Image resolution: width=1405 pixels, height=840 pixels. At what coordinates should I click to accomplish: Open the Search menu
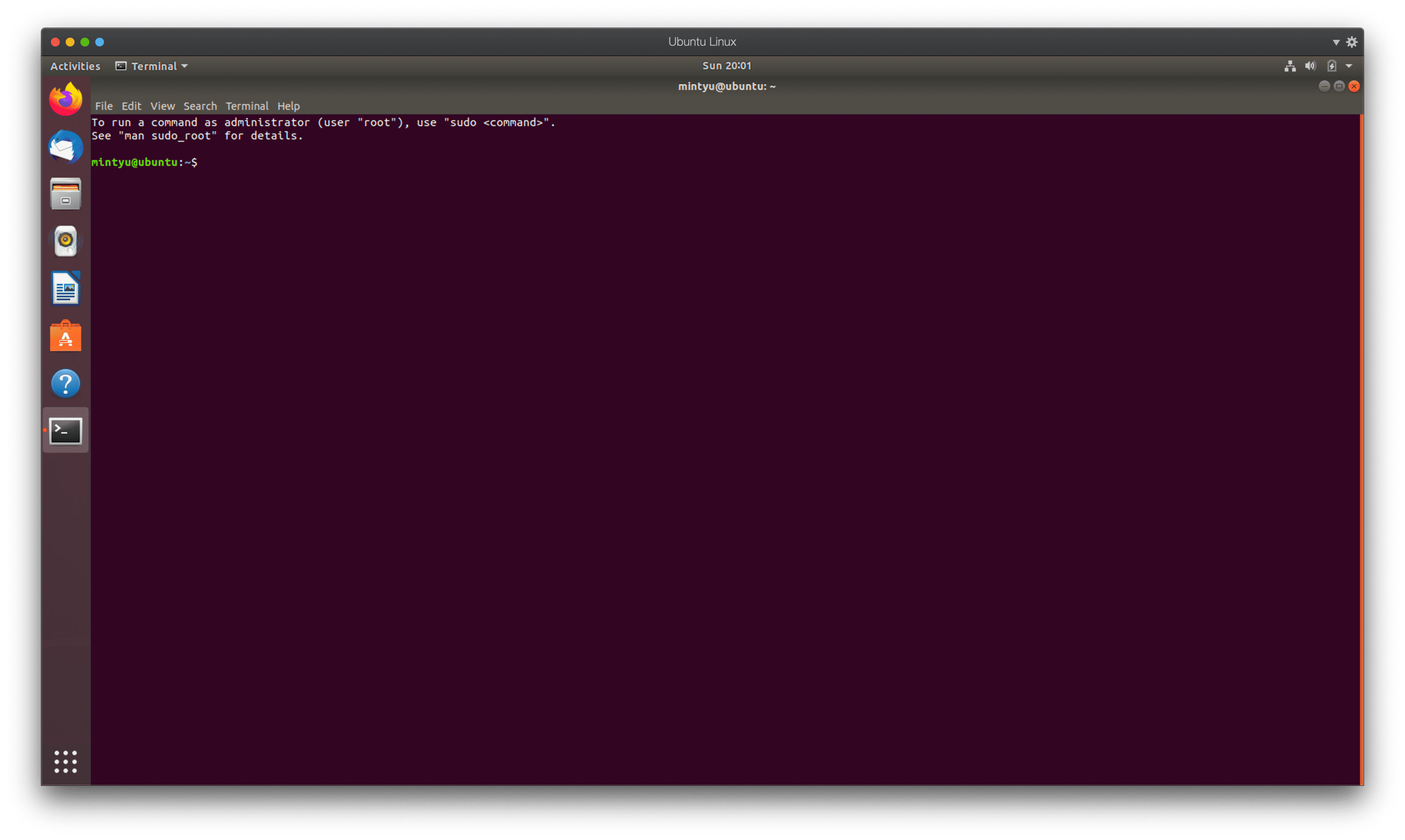[x=200, y=106]
